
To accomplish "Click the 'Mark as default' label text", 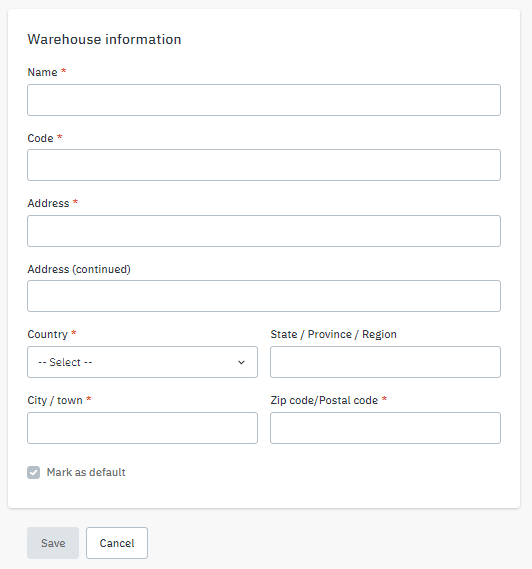I will tap(86, 472).
